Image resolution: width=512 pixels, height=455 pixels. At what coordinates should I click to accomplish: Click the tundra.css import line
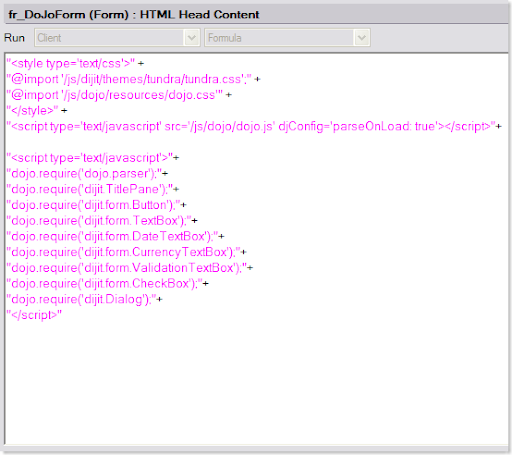tap(133, 79)
